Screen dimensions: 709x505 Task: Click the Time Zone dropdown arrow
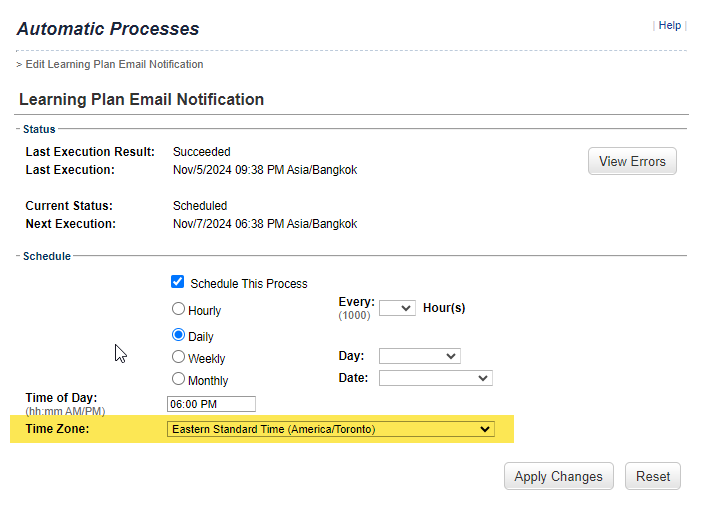pyautogui.click(x=485, y=429)
